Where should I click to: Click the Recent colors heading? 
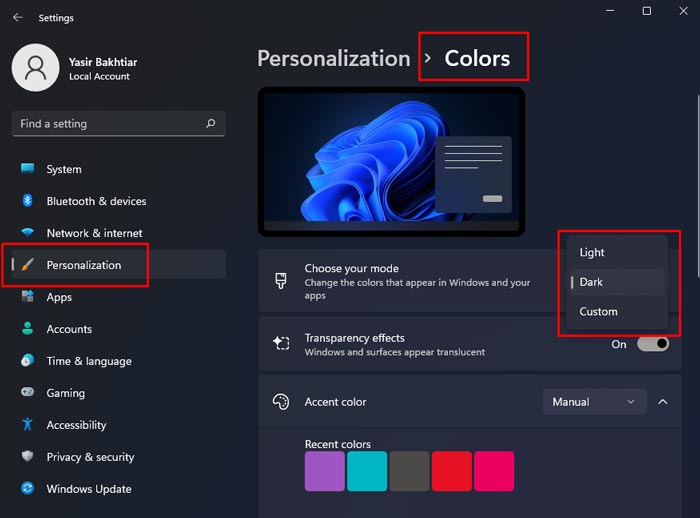coord(338,444)
